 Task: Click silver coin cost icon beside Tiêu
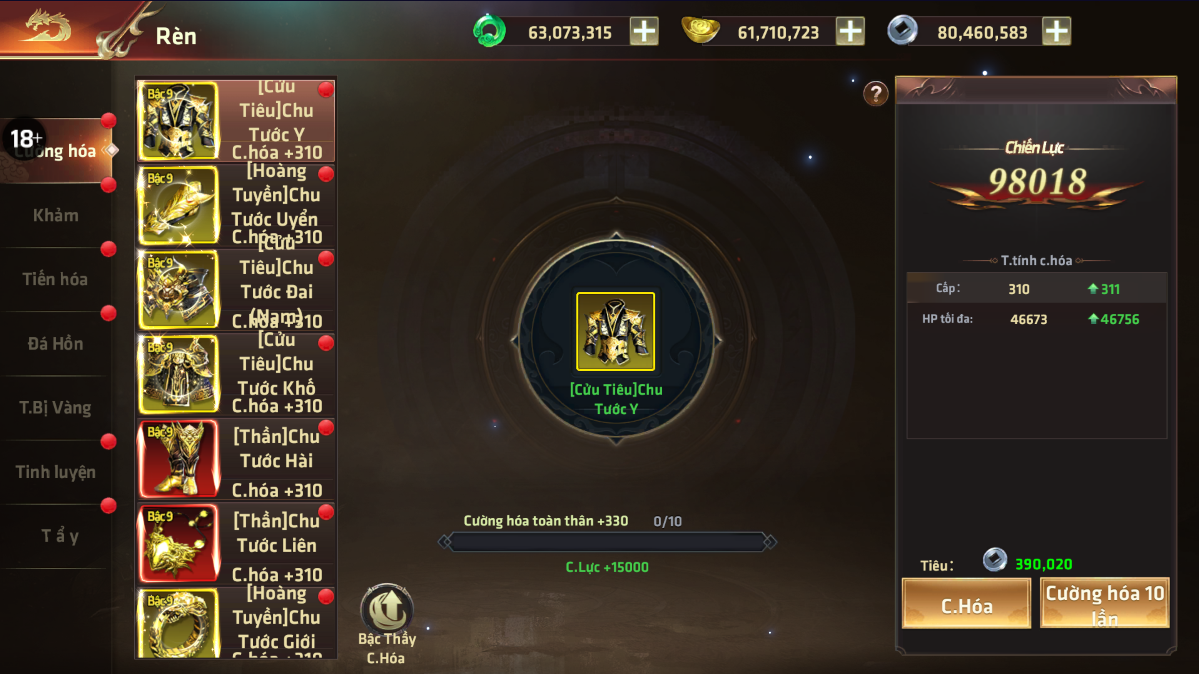994,560
